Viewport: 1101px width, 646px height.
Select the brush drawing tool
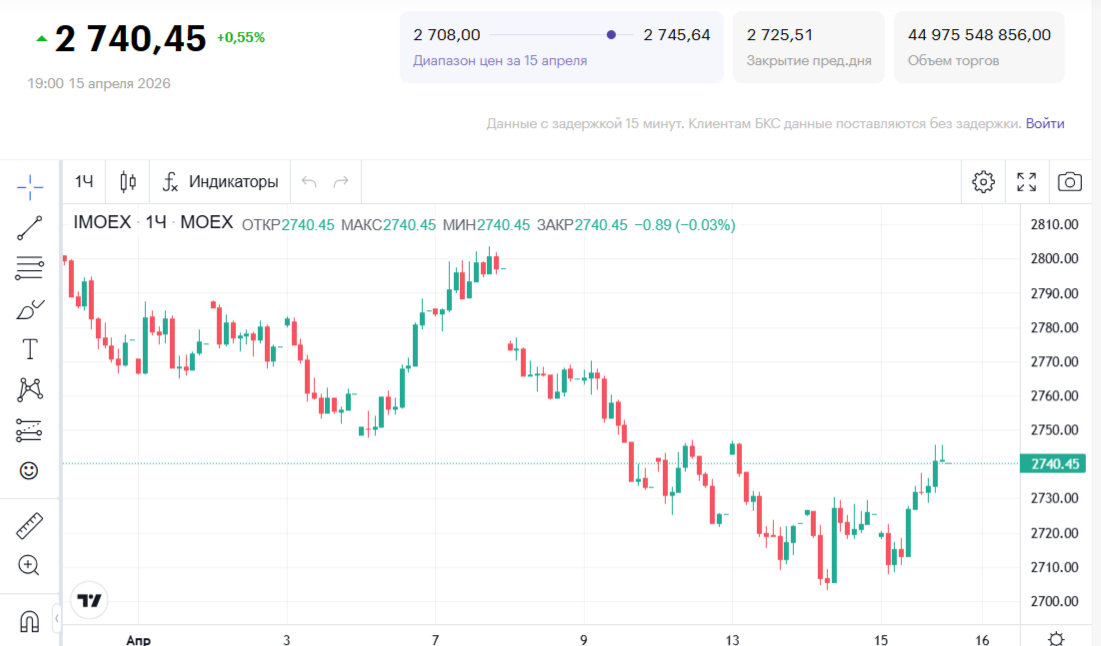30,309
